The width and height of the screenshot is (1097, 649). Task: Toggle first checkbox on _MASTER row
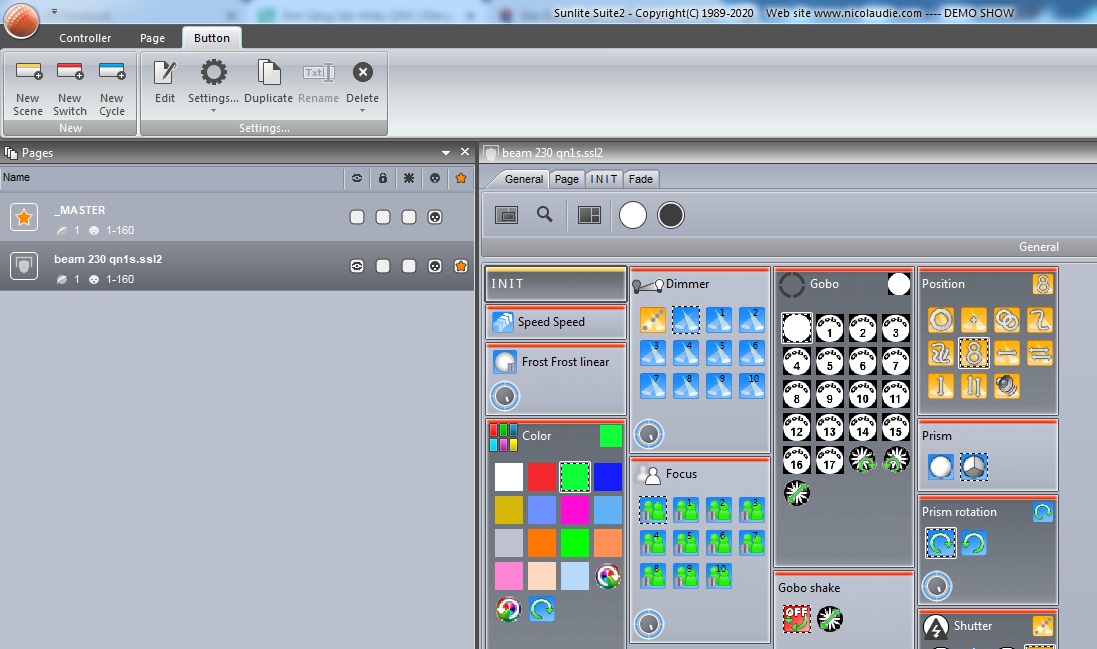(x=357, y=217)
